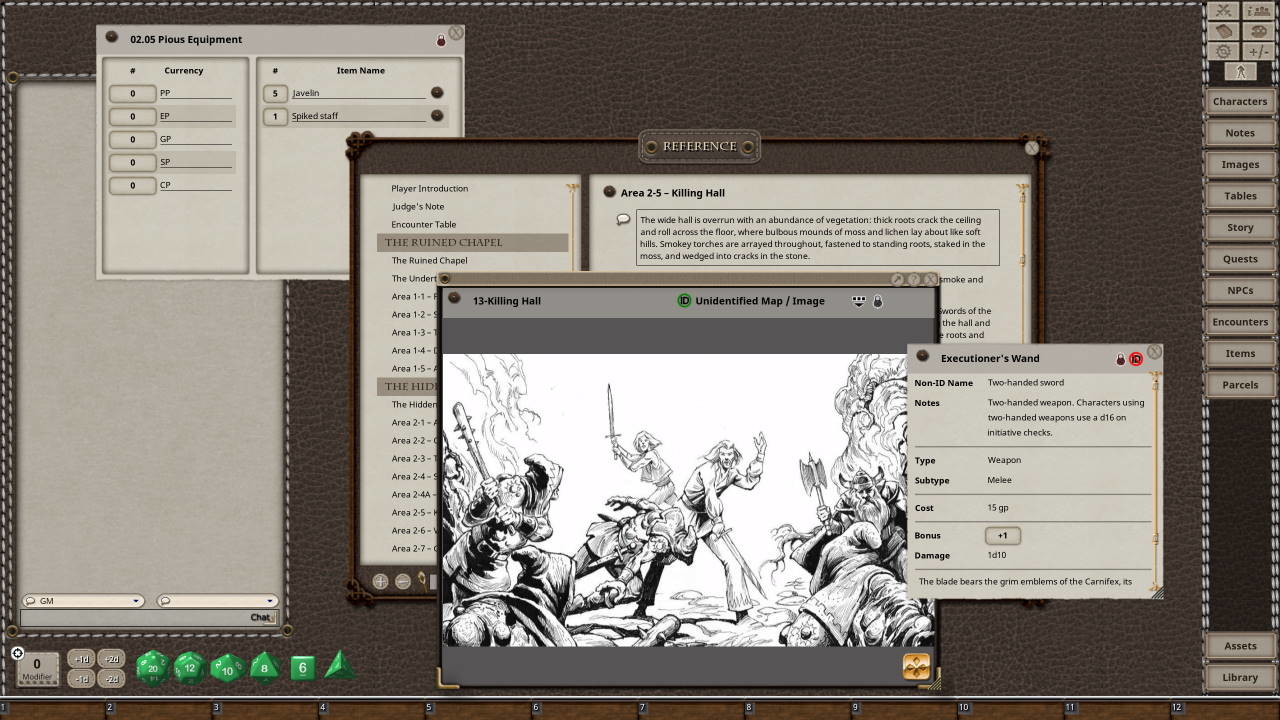Open the chat mode dropdown beside GM

tap(217, 601)
